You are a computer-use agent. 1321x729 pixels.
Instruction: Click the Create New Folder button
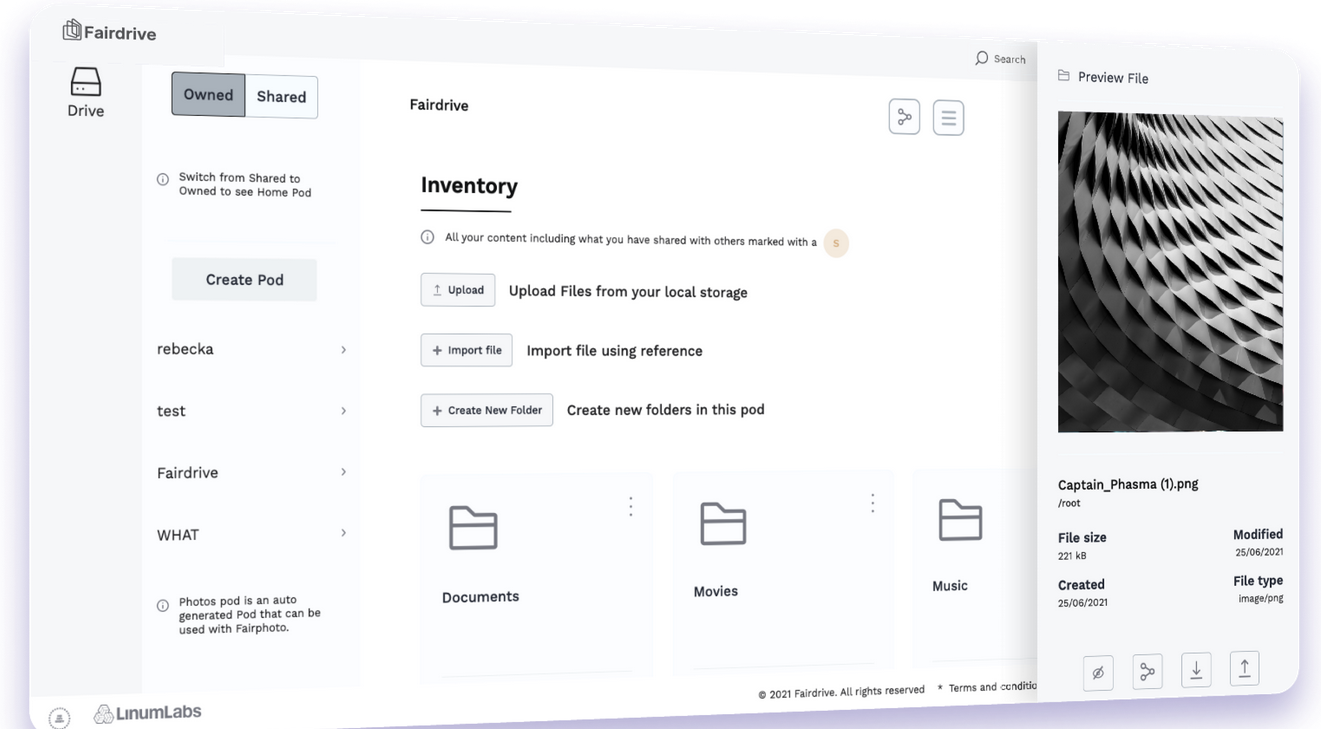tap(487, 410)
